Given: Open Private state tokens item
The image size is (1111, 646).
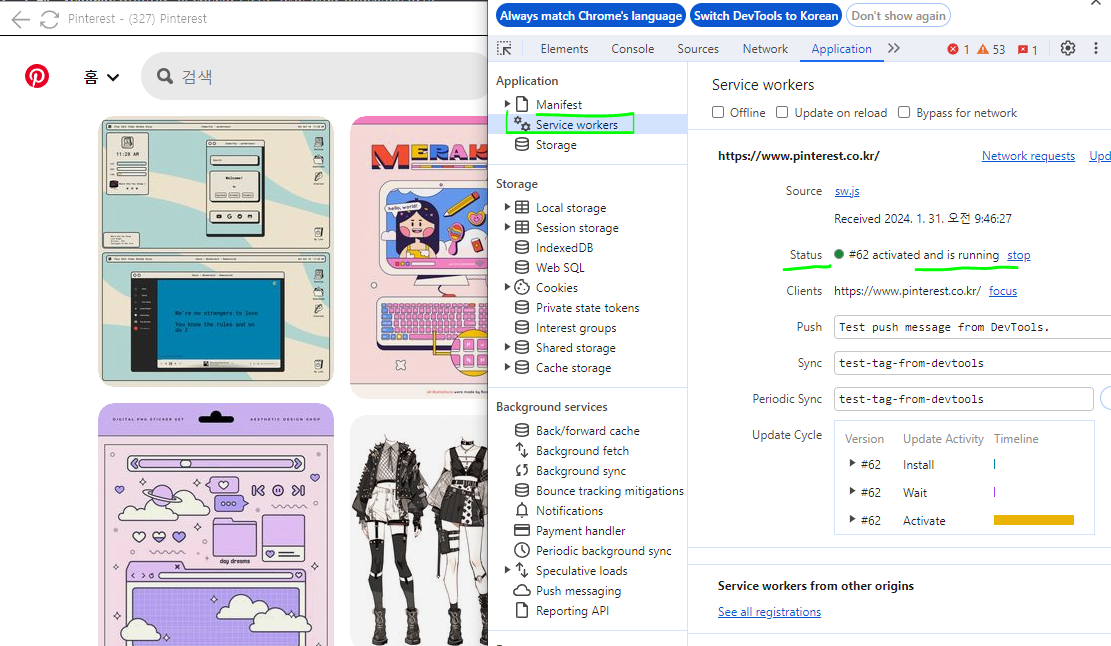Looking at the screenshot, I should (x=587, y=307).
